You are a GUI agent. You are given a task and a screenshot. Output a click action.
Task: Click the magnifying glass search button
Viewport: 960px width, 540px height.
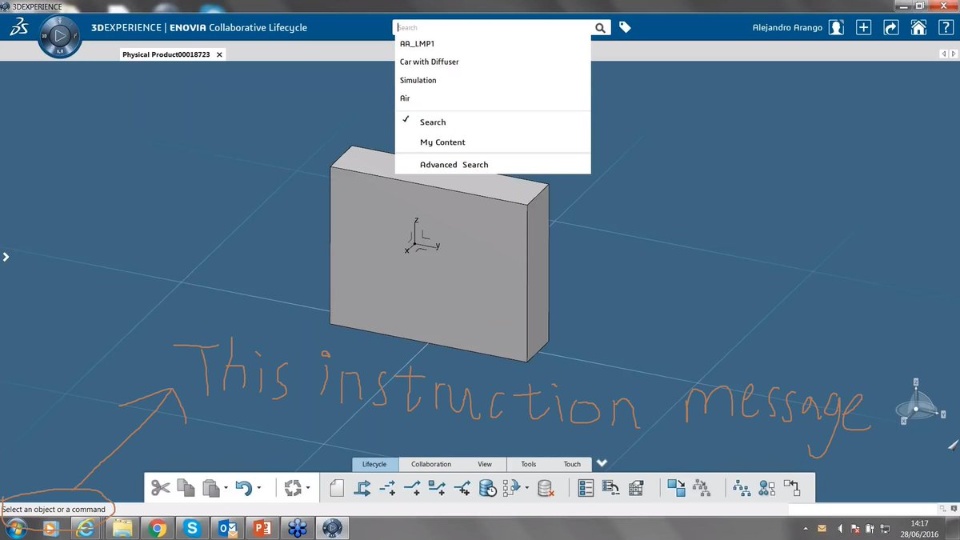pos(601,28)
